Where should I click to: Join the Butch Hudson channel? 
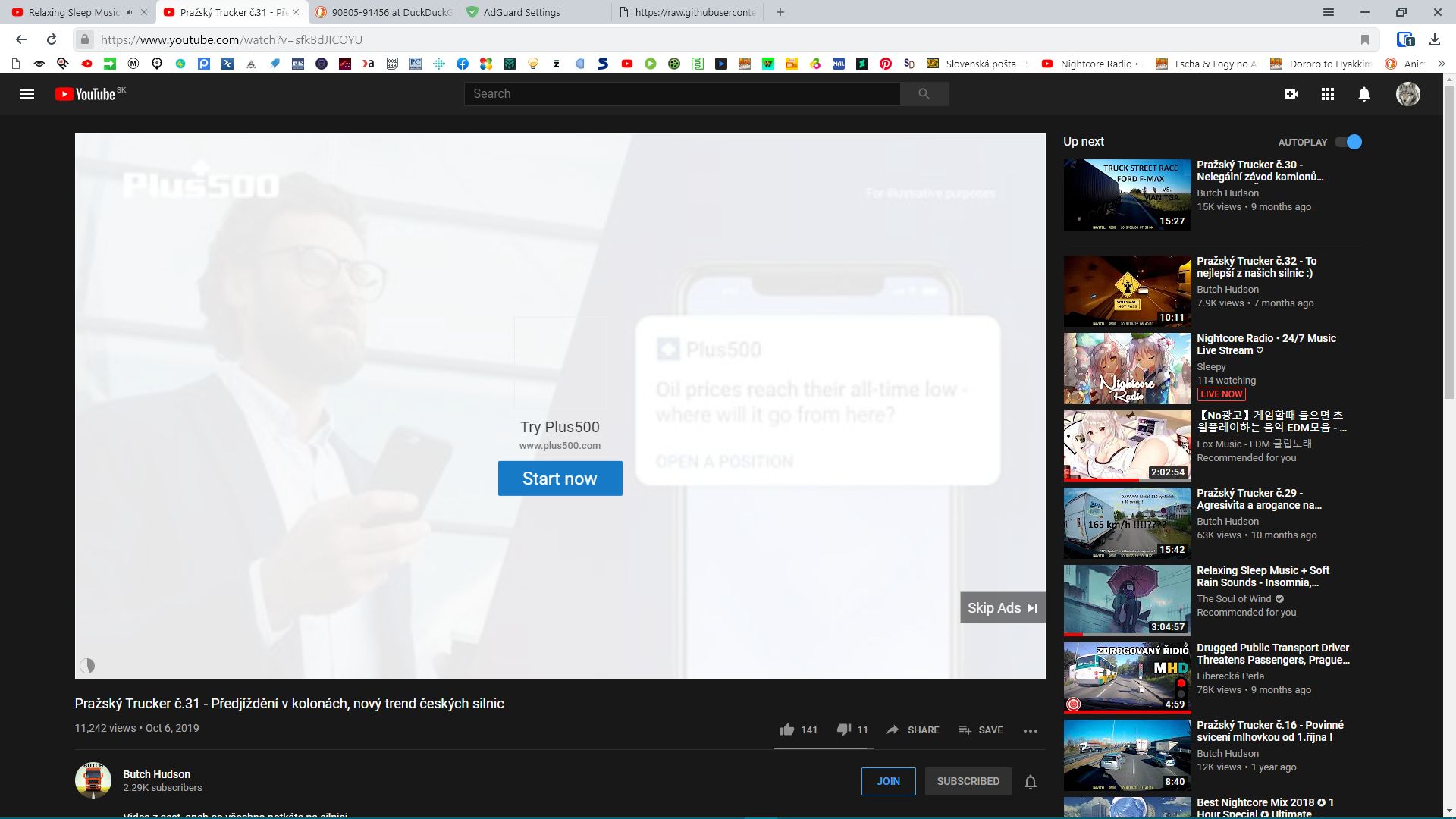pos(888,781)
